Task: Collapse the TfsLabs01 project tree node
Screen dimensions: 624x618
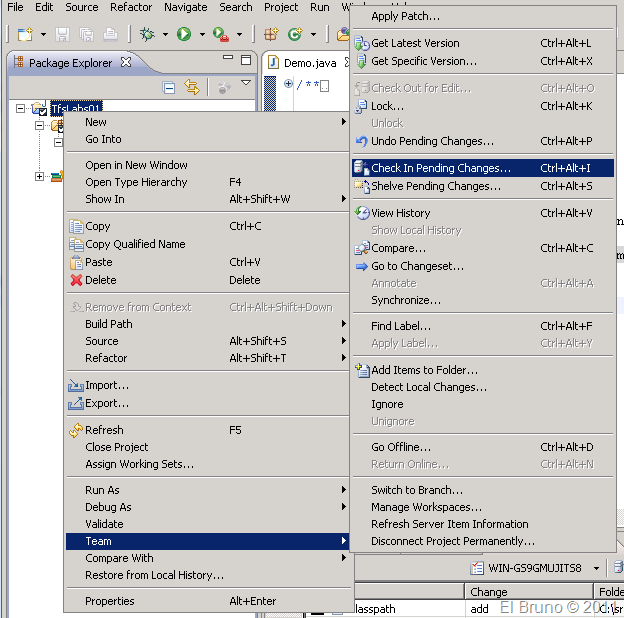Action: [21, 108]
